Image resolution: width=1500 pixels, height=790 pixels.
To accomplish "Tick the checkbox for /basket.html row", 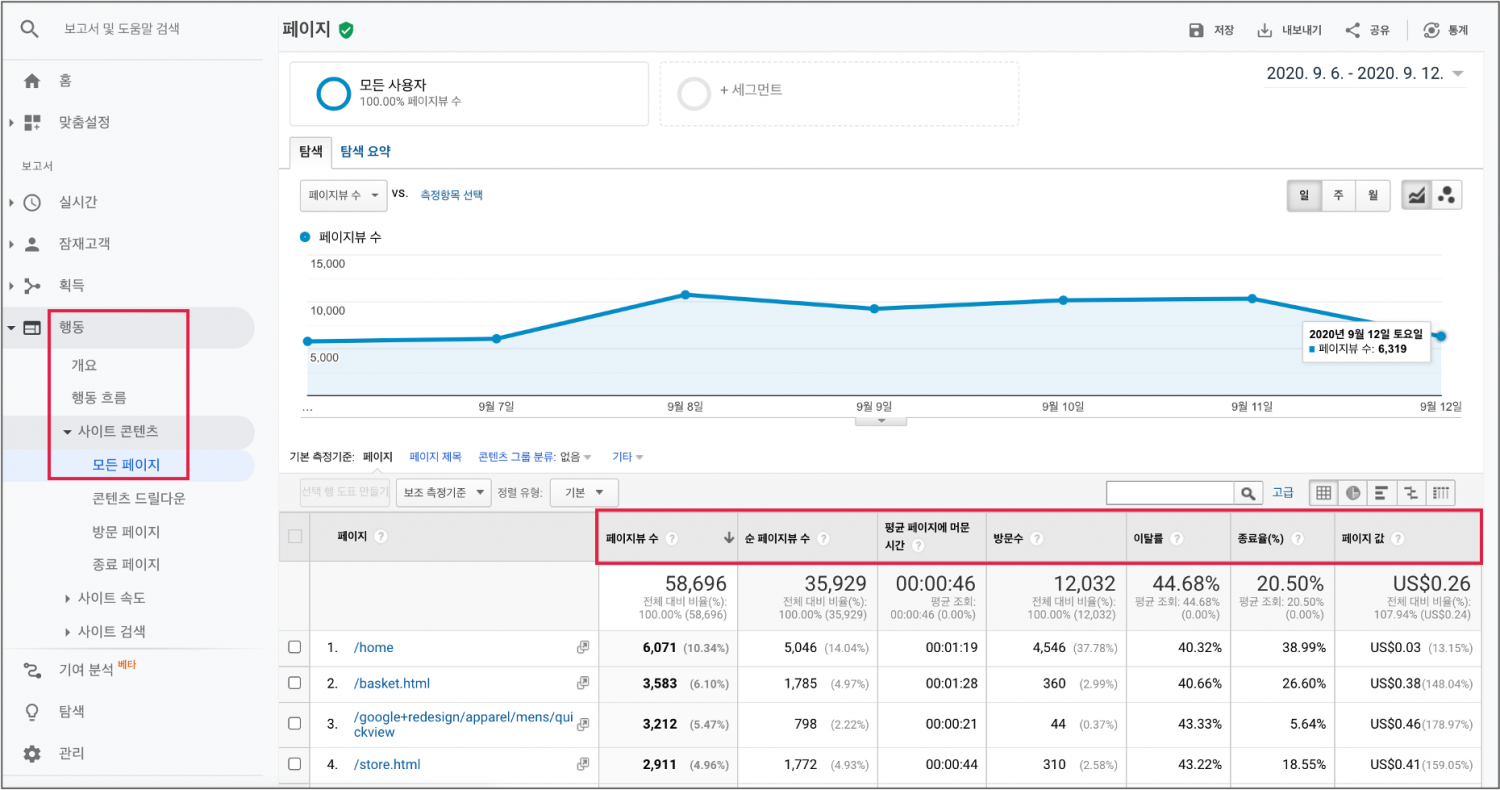I will pos(295,683).
